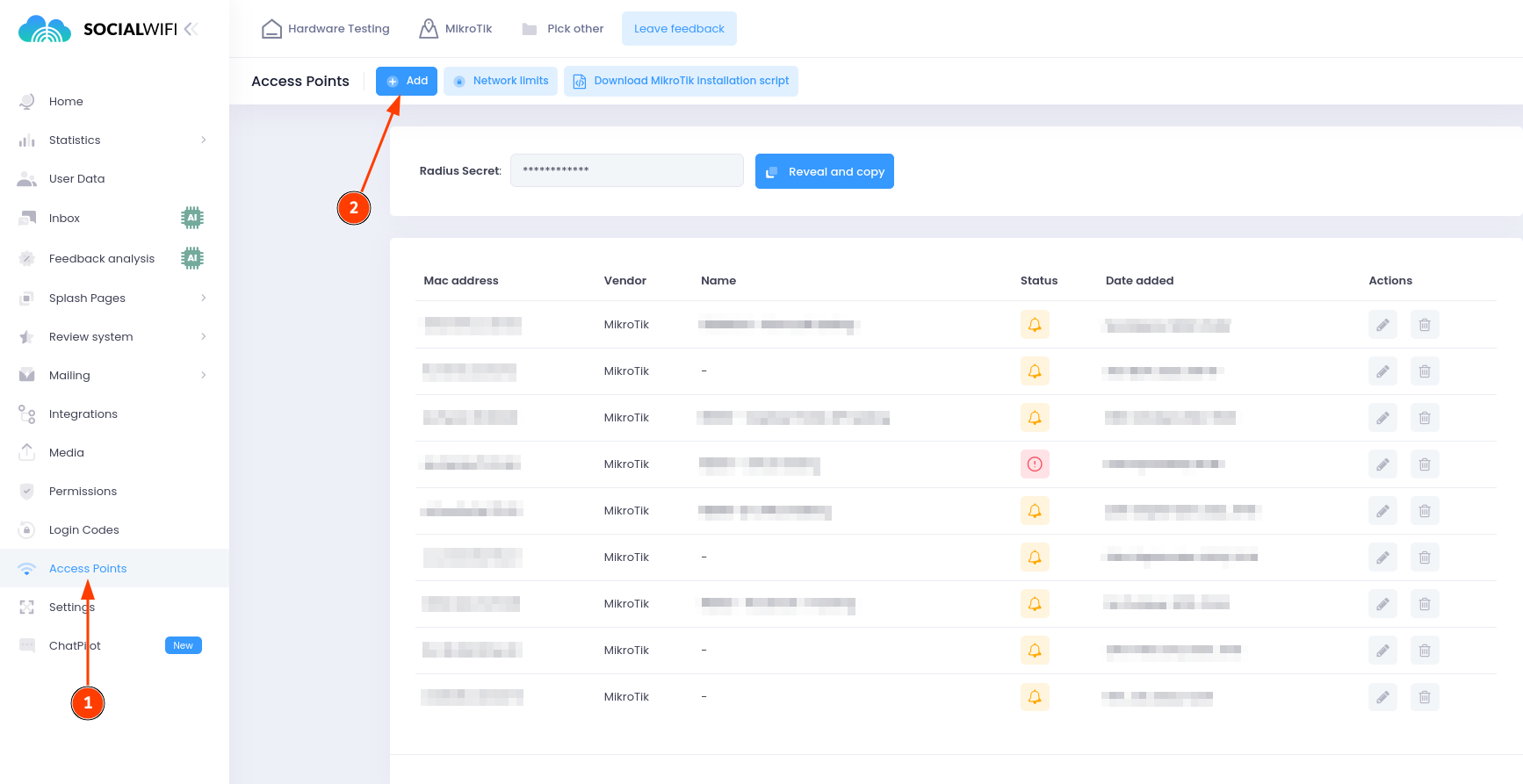
Task: Click the yellow bell status icon in second row
Action: coord(1035,371)
